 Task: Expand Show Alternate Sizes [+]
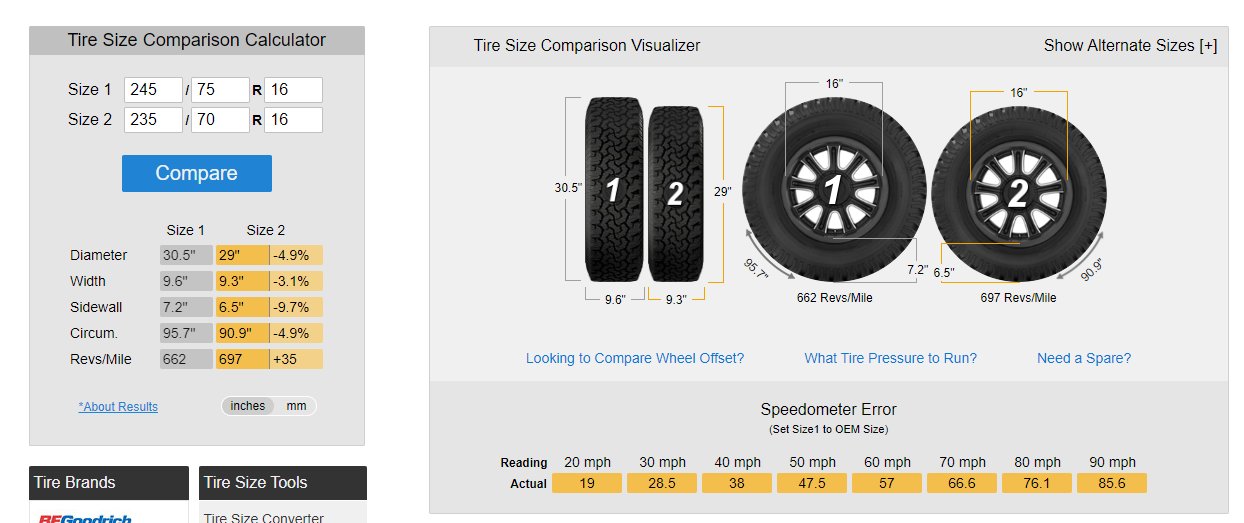1130,45
